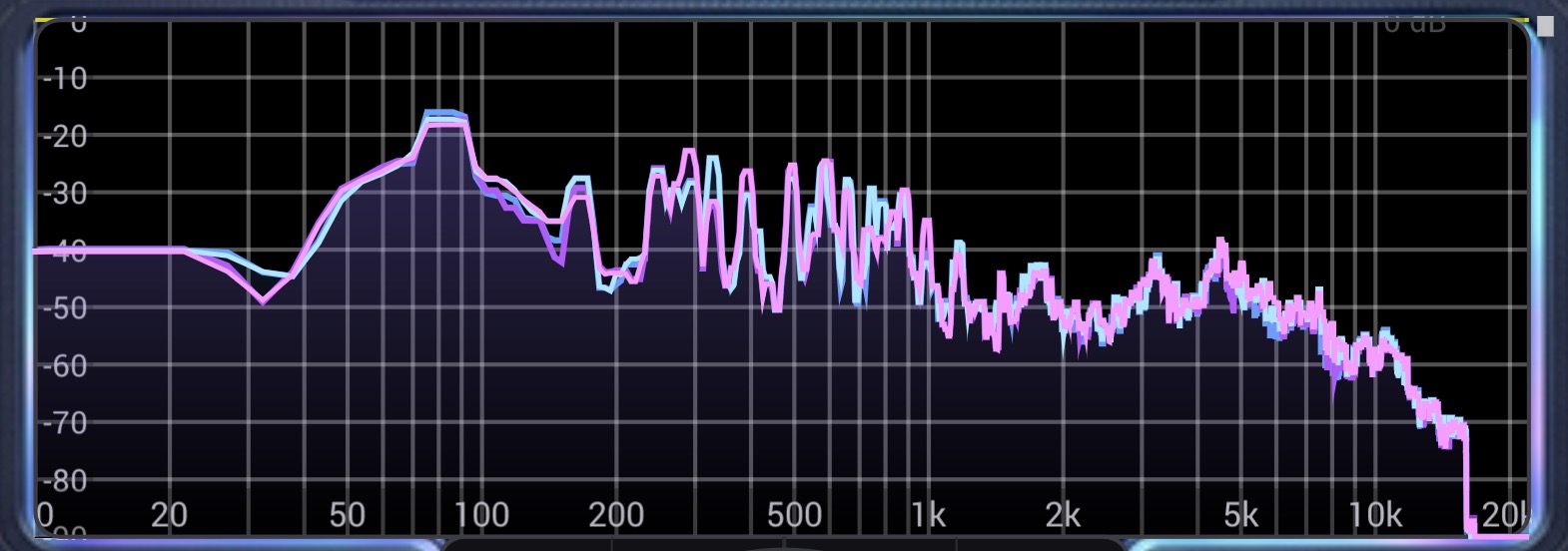Click the 20 Hz frequency axis label
This screenshot has height=551, width=1568.
click(169, 515)
